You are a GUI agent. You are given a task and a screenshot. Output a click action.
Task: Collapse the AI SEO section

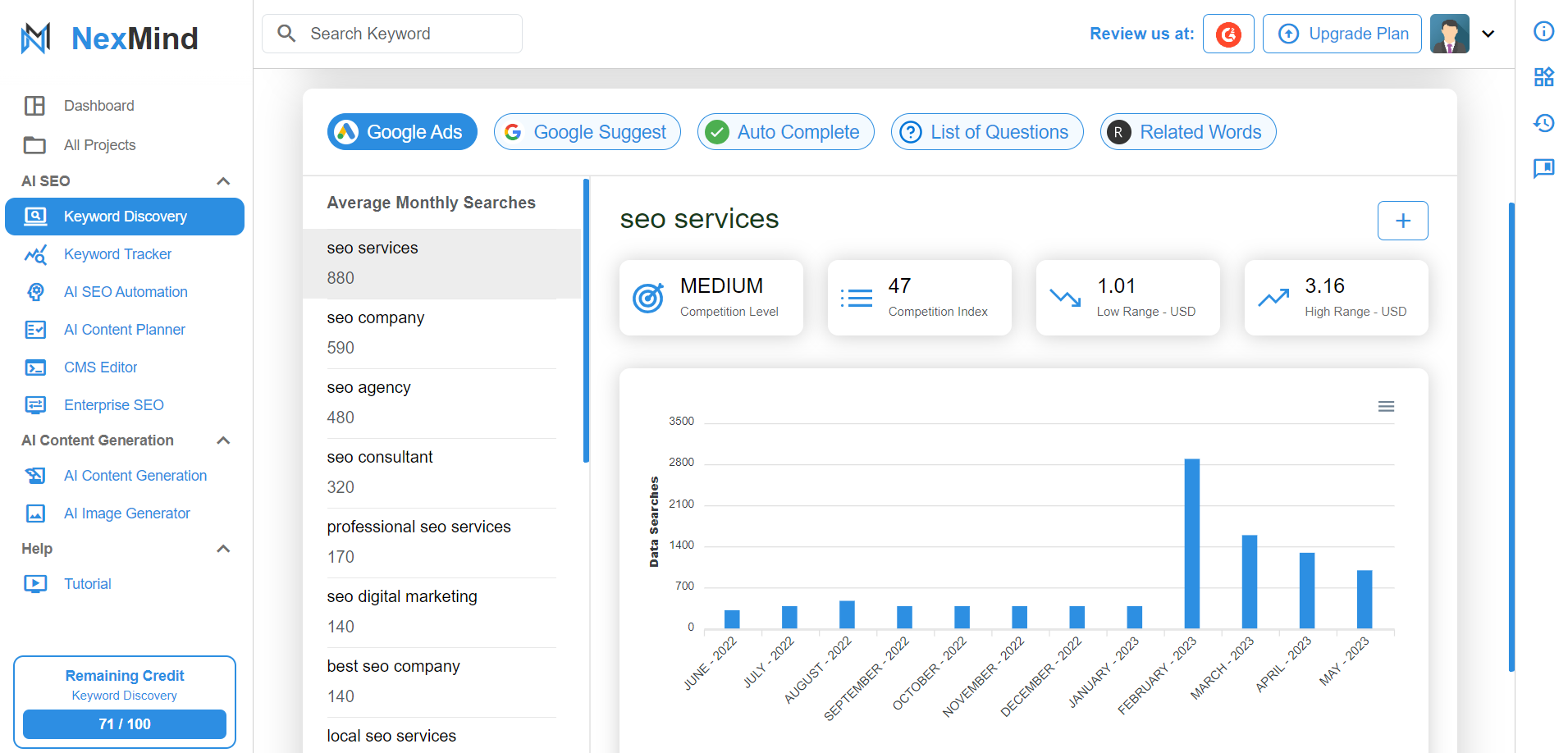223,181
